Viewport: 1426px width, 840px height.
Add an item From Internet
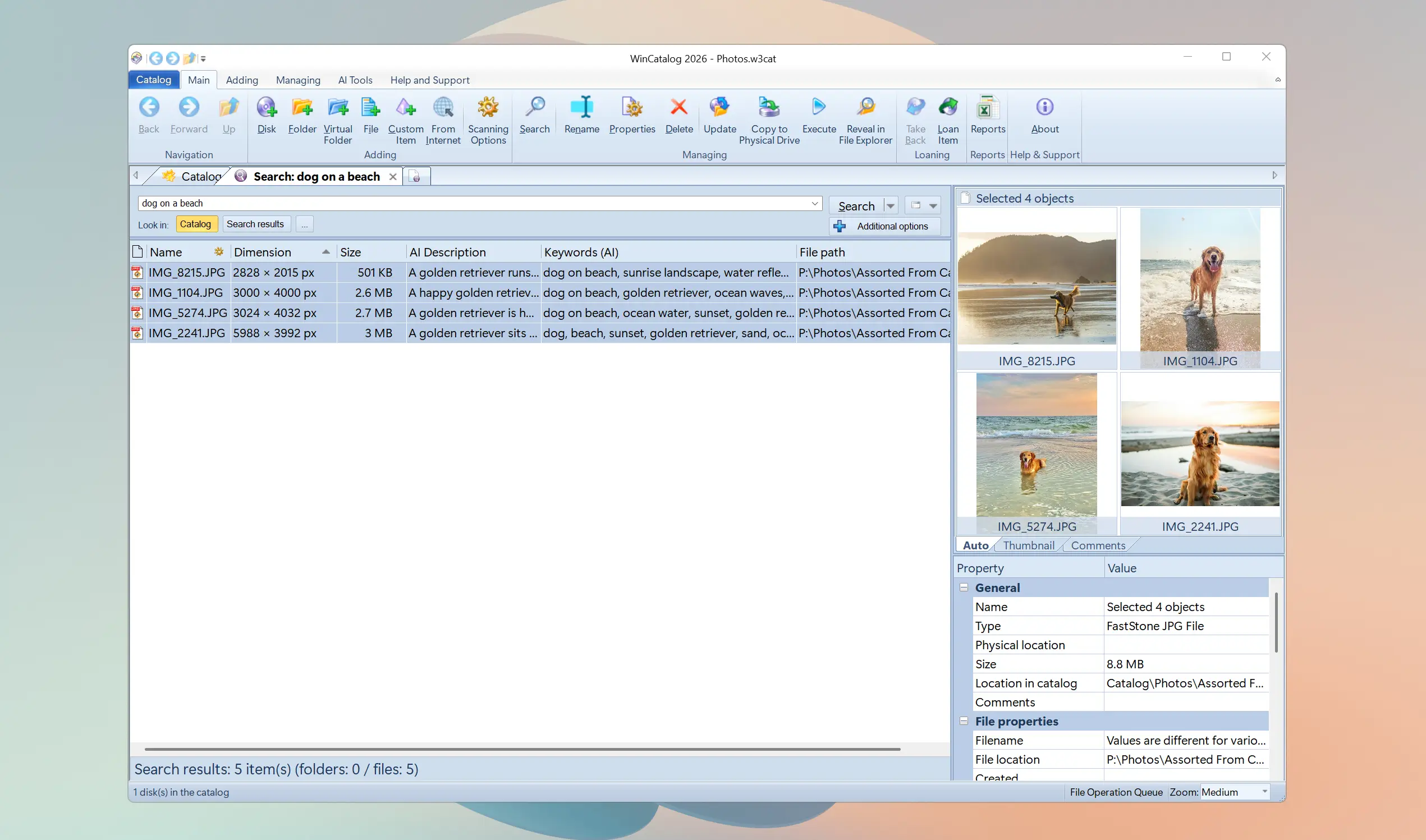pos(443,116)
